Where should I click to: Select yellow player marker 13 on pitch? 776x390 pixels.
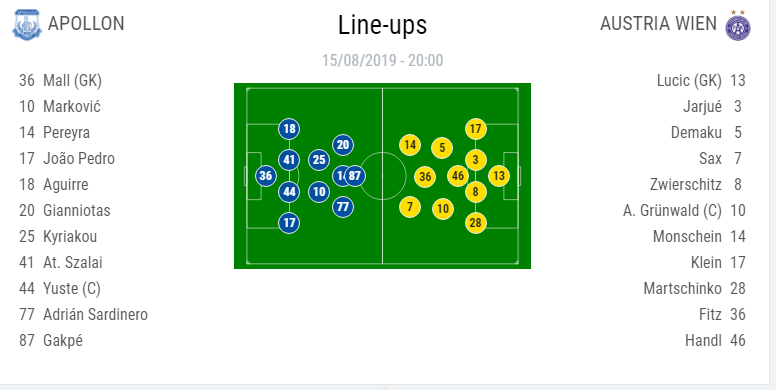[x=499, y=176]
